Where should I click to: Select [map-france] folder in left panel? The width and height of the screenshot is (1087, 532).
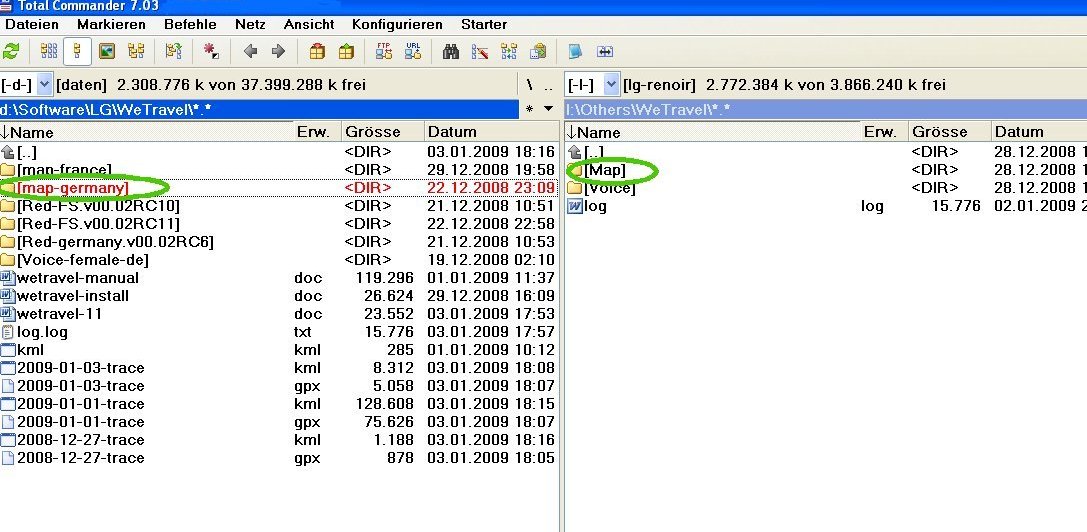point(279,170)
